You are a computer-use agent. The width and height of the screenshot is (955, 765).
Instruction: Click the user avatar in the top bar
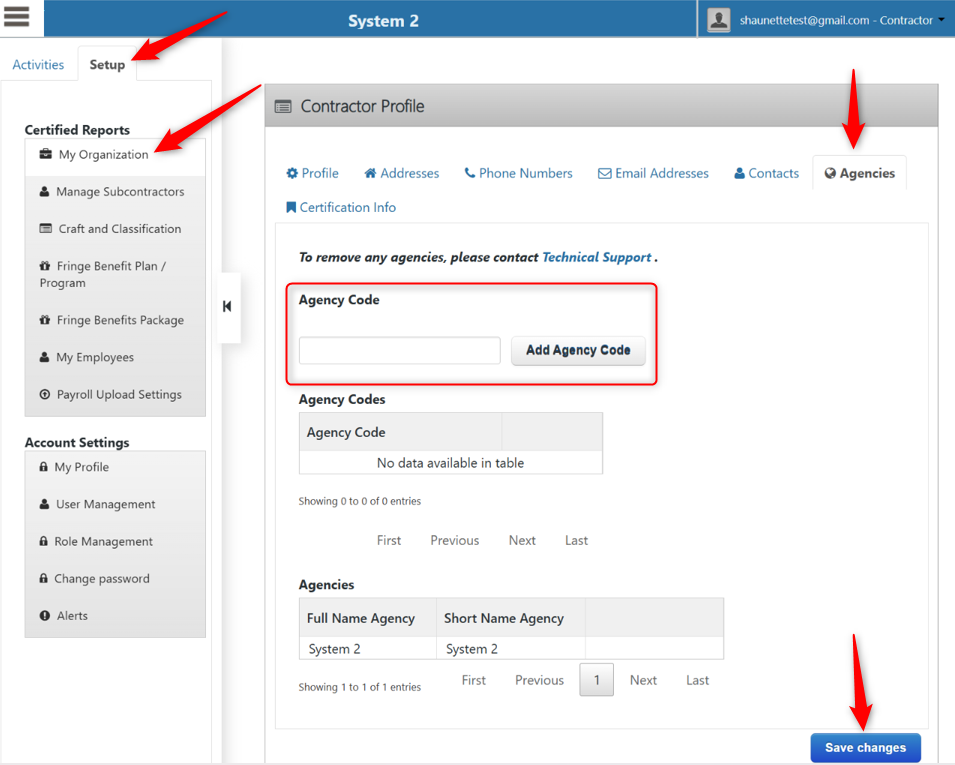pyautogui.click(x=718, y=18)
